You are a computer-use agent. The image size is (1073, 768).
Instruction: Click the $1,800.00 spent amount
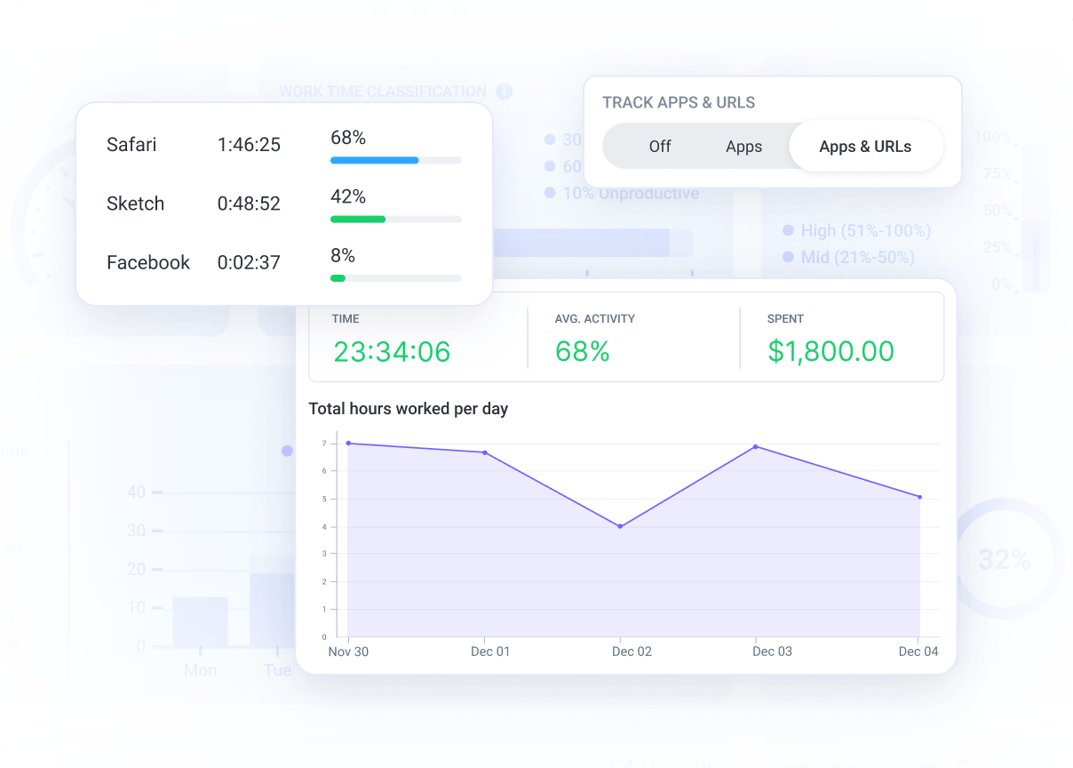tap(831, 352)
